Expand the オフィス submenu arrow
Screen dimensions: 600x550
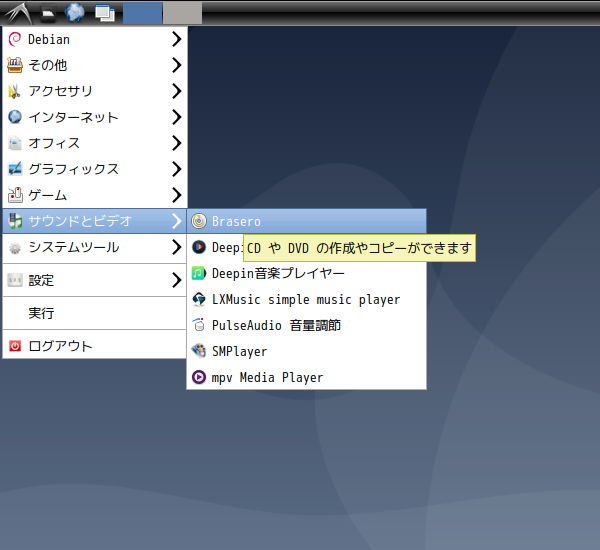click(x=176, y=143)
